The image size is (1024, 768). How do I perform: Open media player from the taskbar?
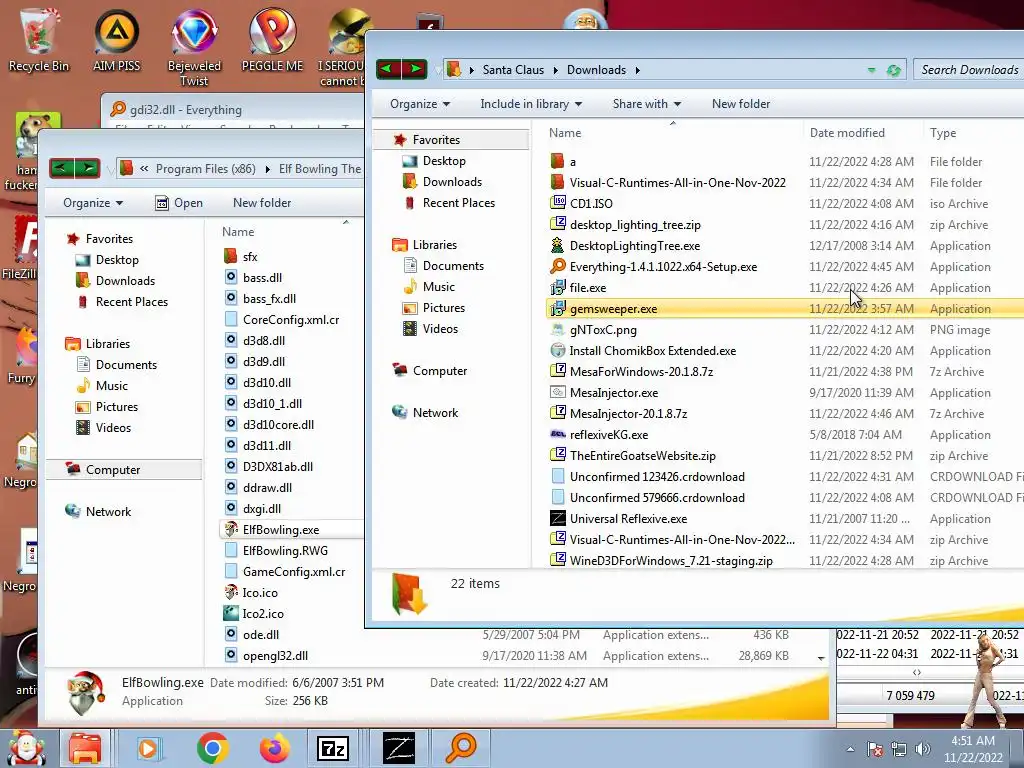point(148,748)
